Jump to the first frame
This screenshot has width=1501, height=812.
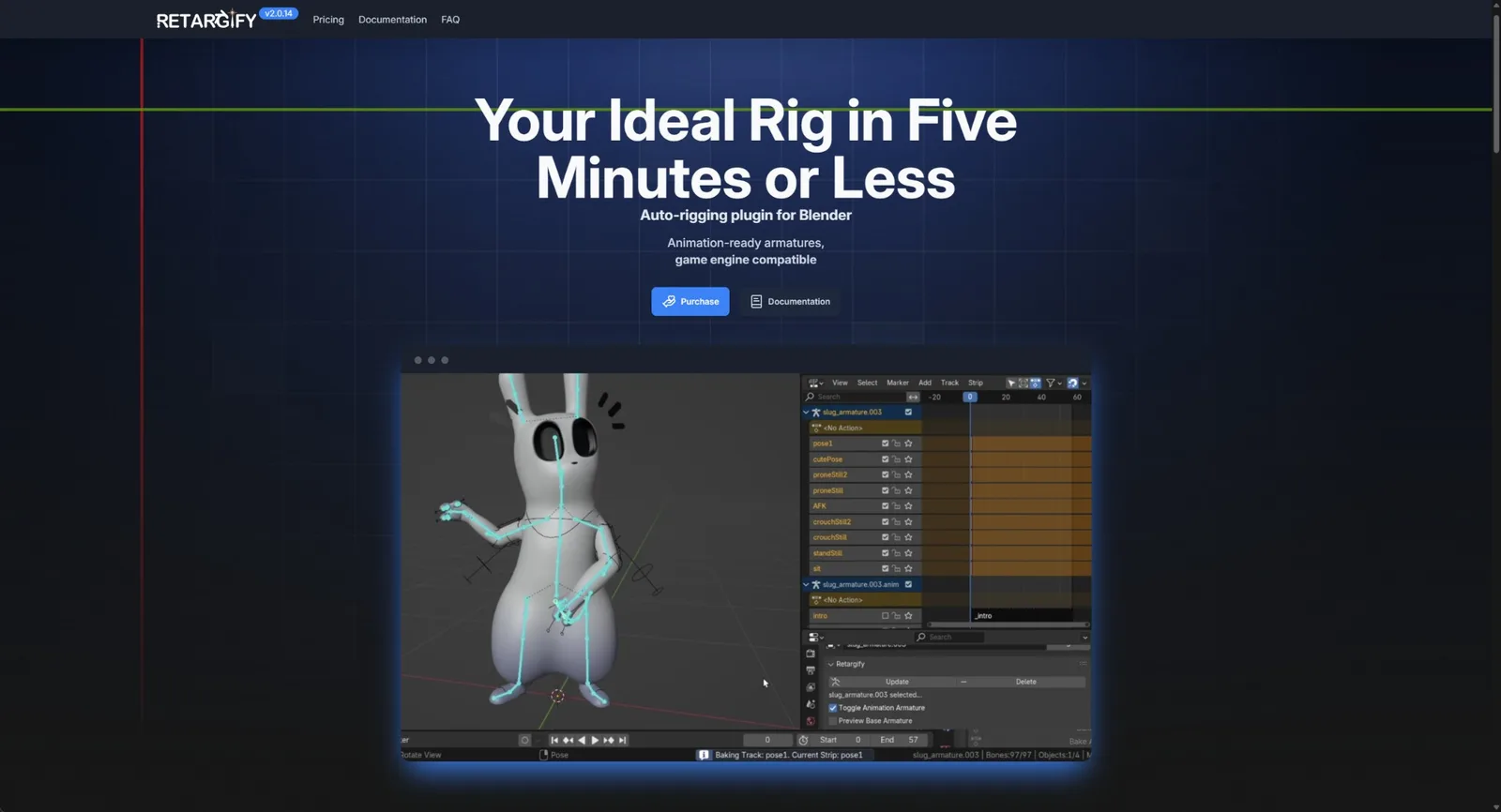pos(554,740)
